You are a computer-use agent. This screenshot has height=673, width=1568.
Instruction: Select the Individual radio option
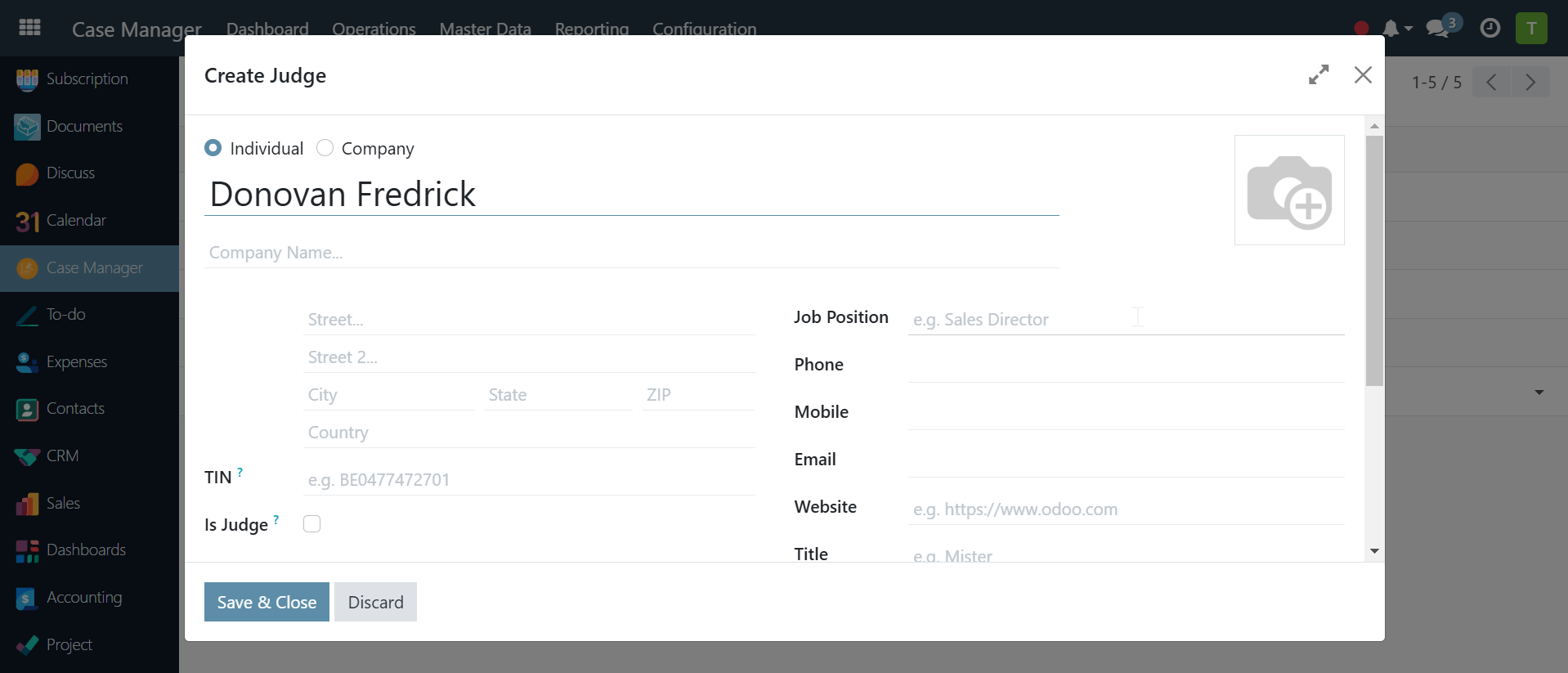(213, 148)
